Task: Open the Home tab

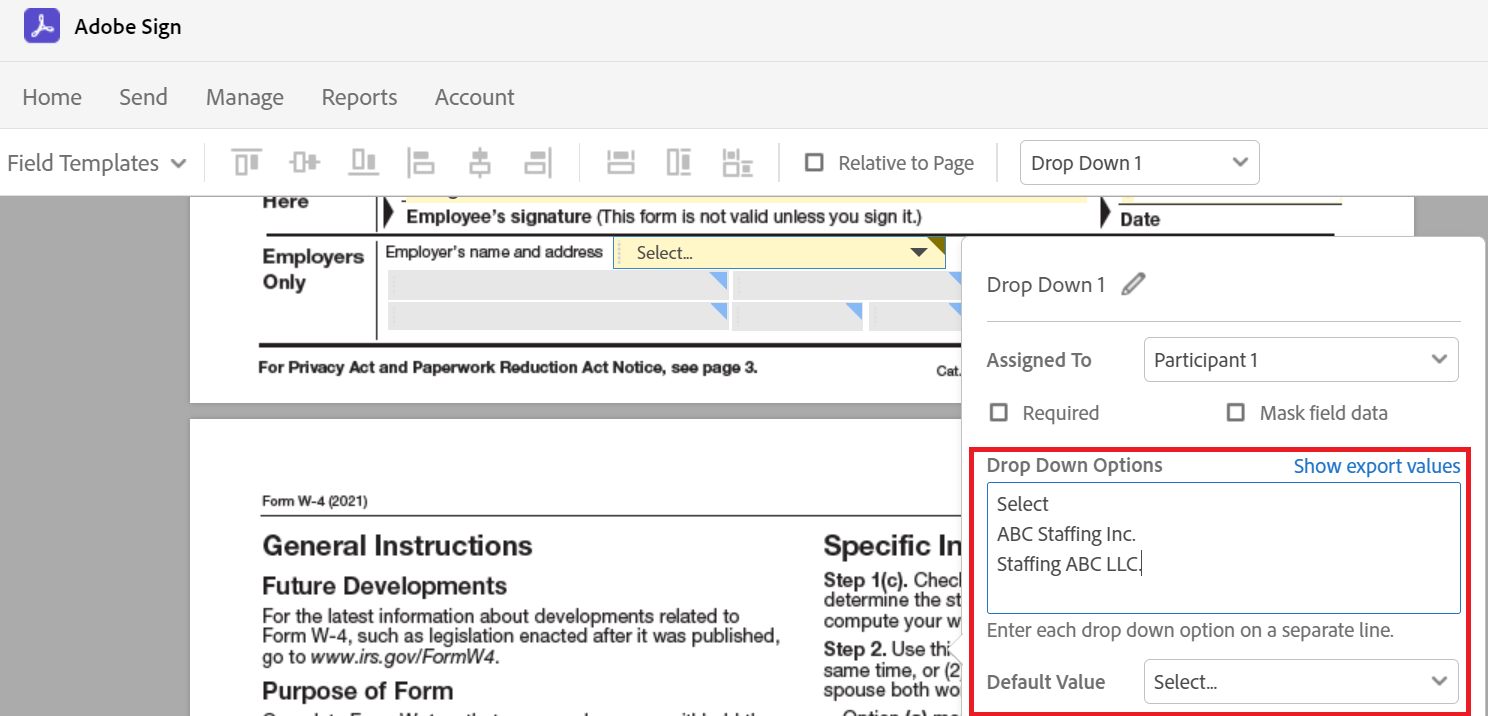Action: [x=52, y=97]
